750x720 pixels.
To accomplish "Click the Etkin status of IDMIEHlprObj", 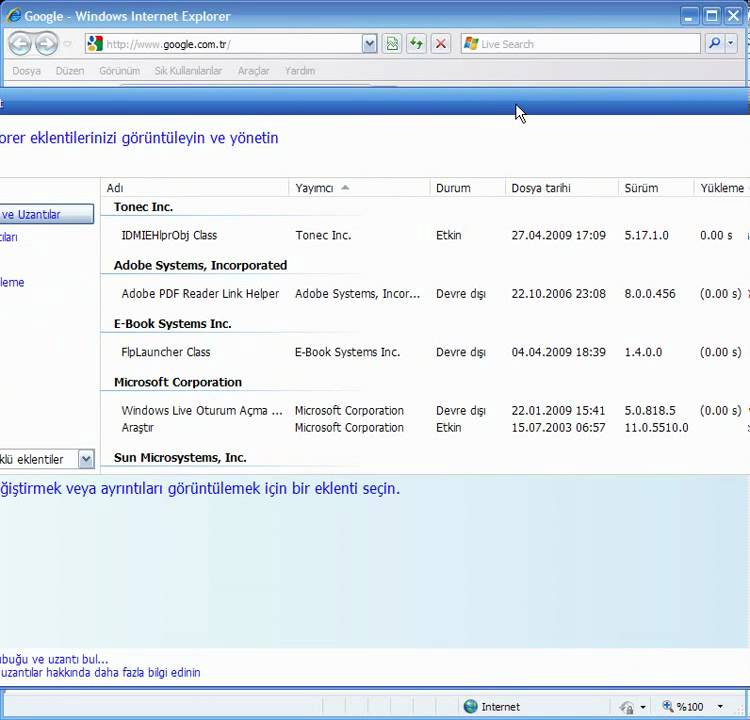I will 449,235.
